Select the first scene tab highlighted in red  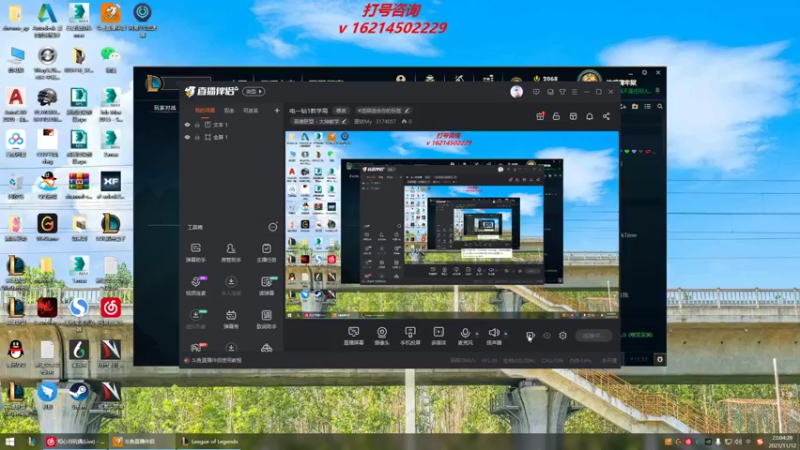click(x=205, y=110)
